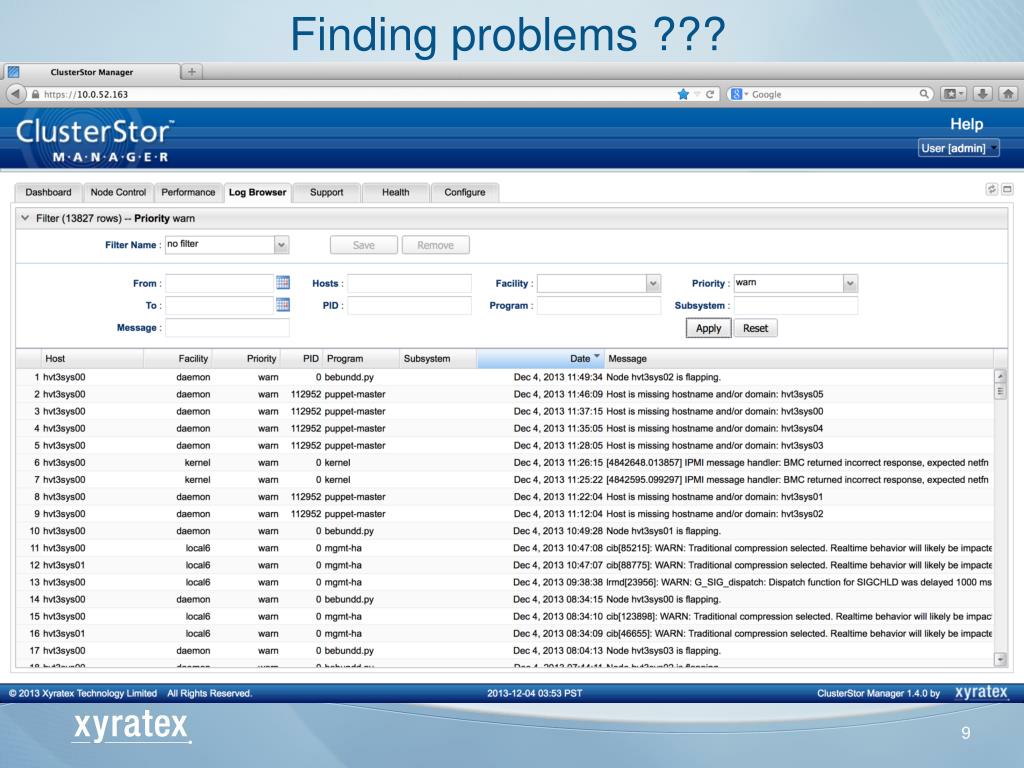Click the maximize panel icon above the filter

click(x=1007, y=189)
